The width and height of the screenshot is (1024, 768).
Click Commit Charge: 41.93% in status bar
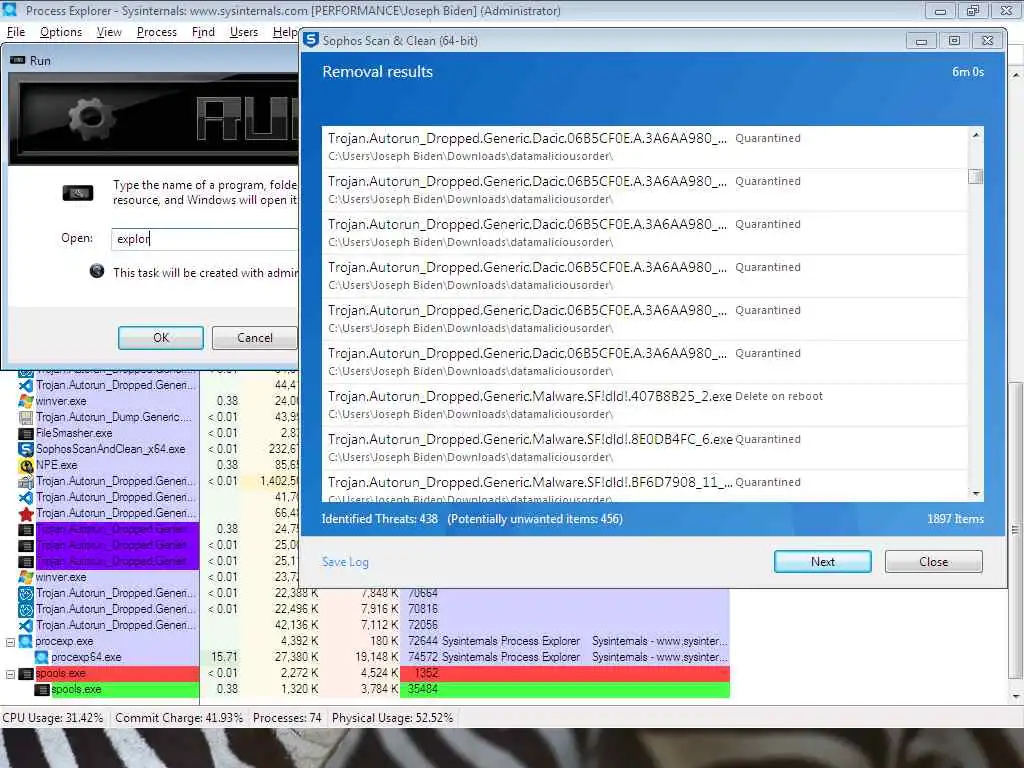(179, 718)
